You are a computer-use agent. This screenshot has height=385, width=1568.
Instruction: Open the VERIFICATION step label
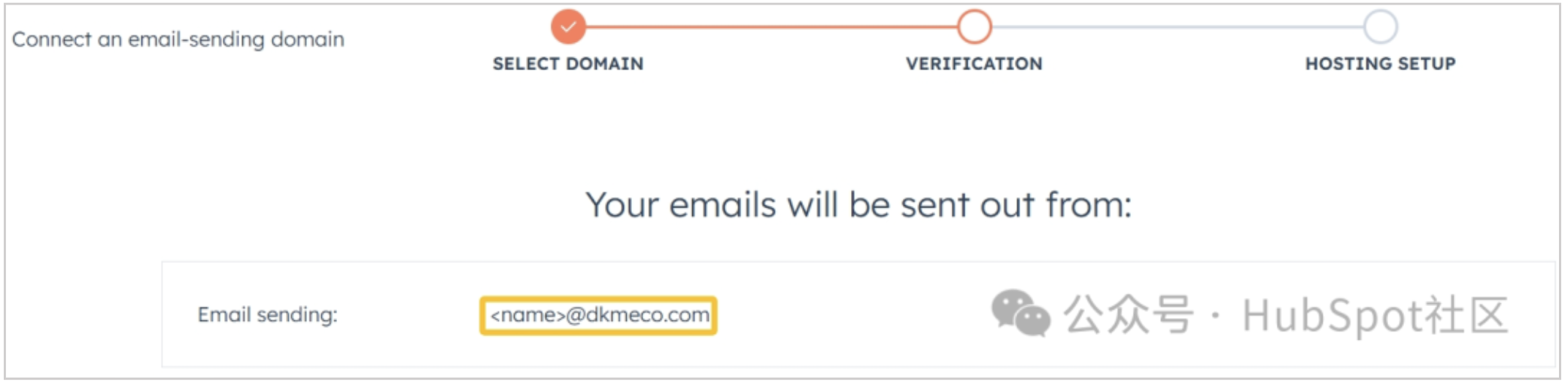974,64
